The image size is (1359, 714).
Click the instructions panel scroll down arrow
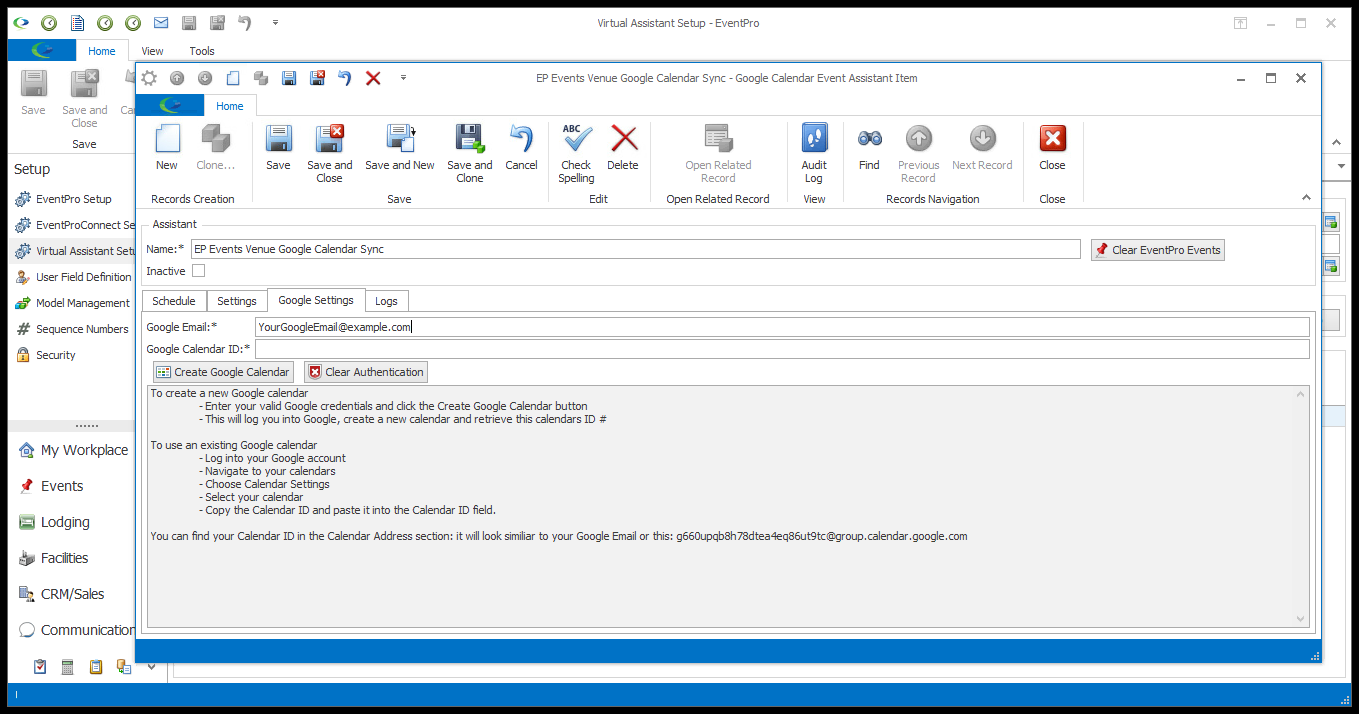pyautogui.click(x=1301, y=619)
